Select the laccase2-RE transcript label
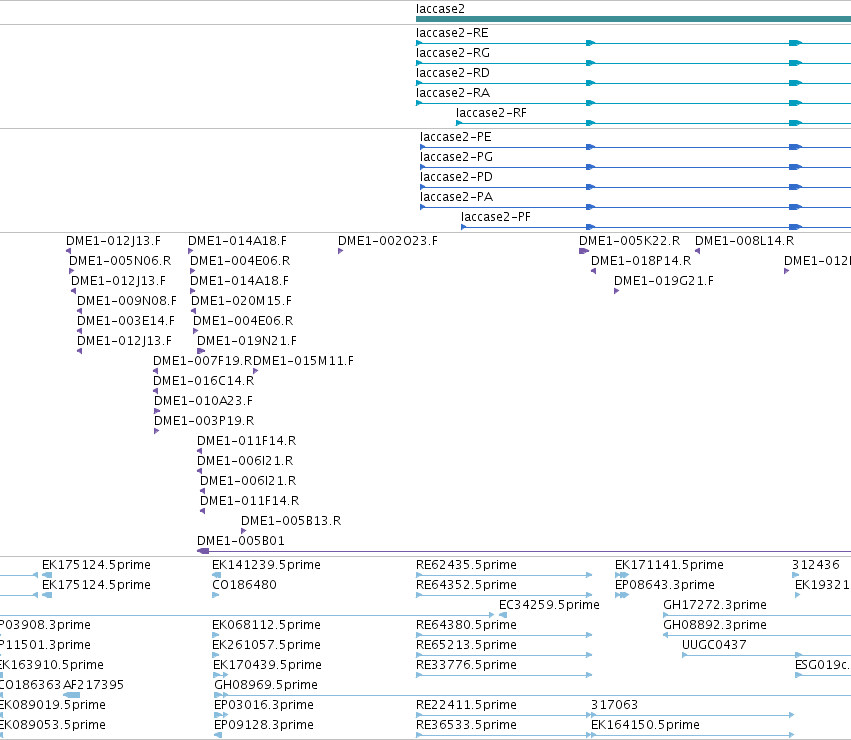The width and height of the screenshot is (851, 740). 452,33
